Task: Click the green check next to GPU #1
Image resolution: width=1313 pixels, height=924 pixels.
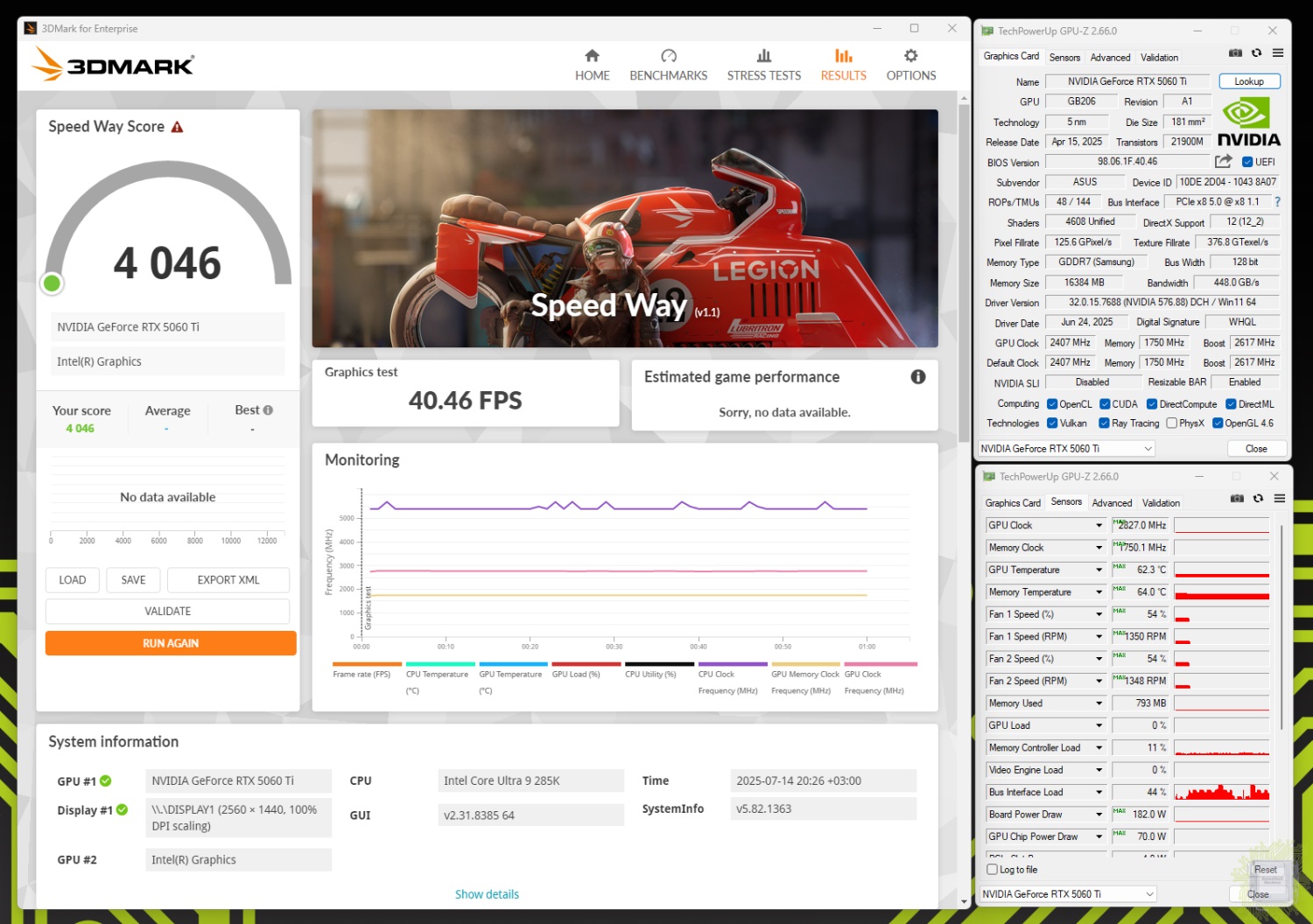Action: (x=106, y=780)
